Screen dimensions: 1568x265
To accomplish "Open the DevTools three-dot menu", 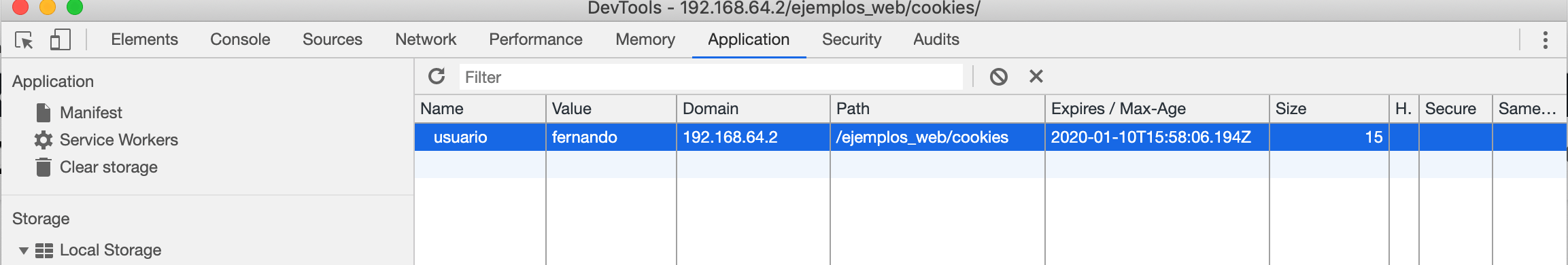I will click(1545, 40).
